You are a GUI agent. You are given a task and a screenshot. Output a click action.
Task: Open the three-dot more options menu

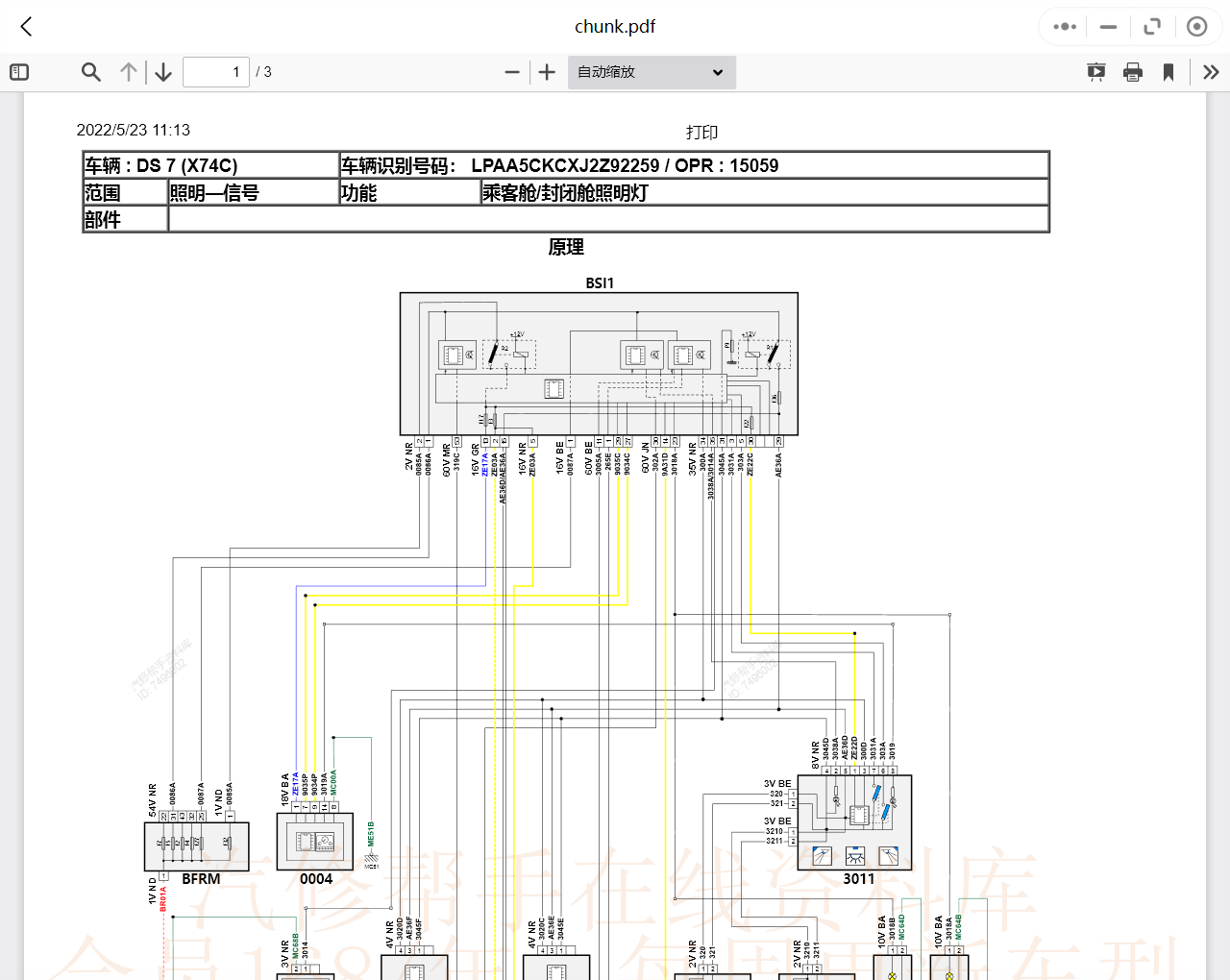[1065, 27]
